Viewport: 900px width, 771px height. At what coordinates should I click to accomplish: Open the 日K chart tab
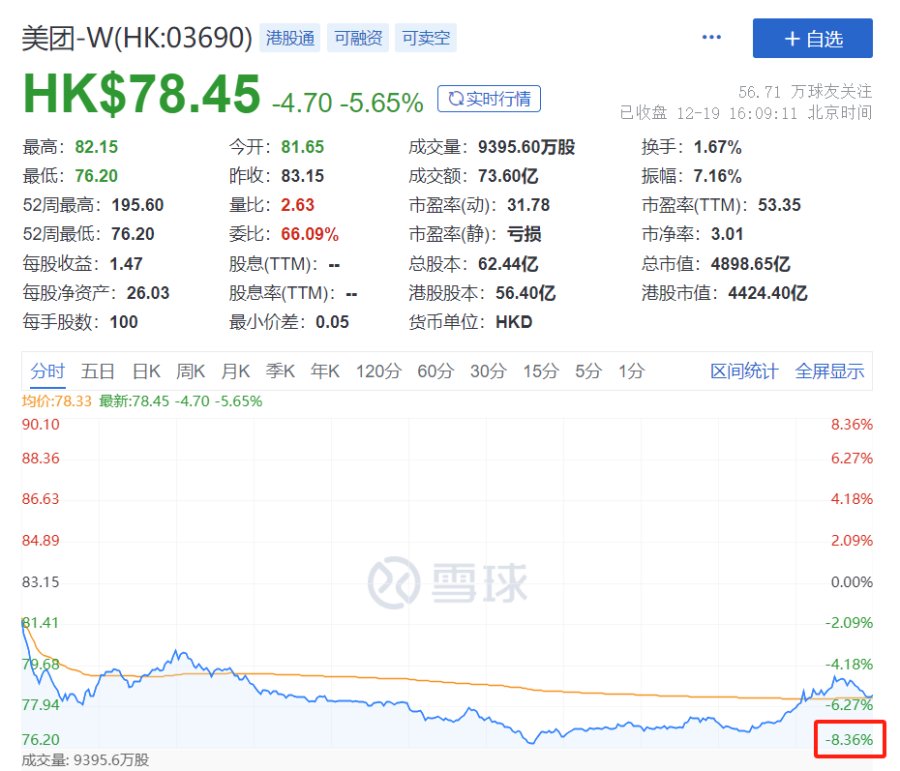click(x=146, y=371)
